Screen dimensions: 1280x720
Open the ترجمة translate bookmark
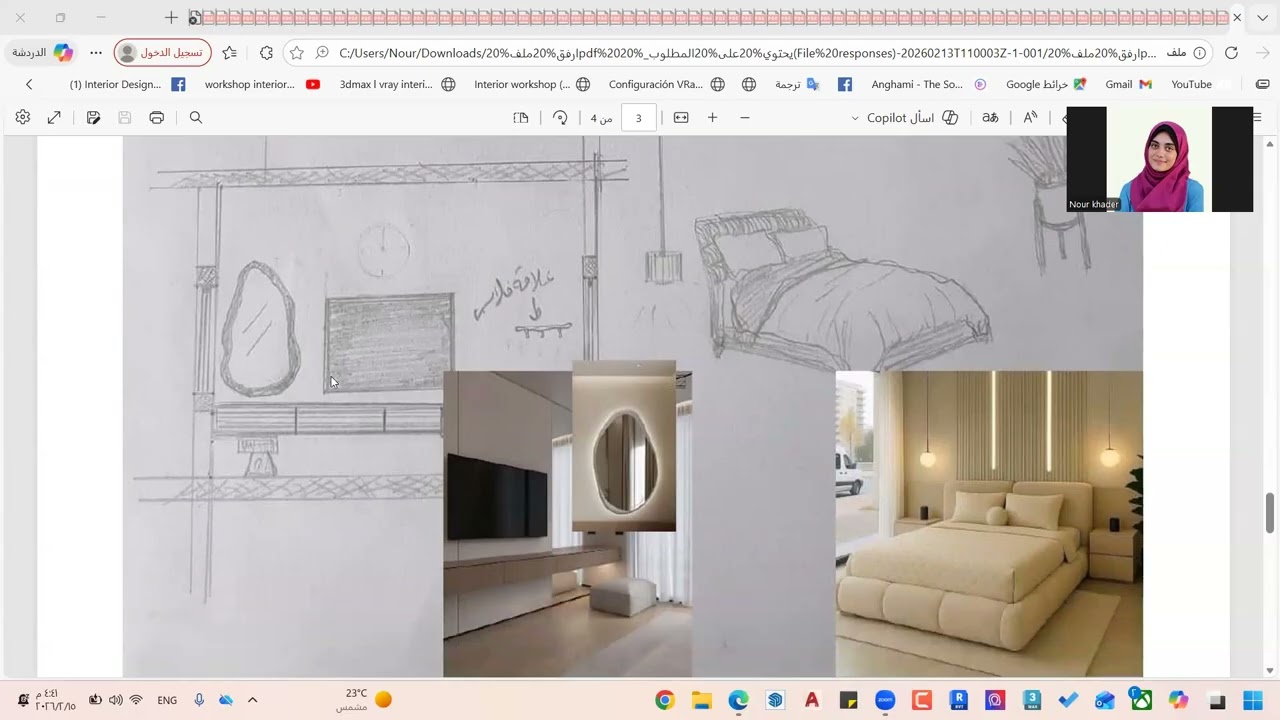797,85
